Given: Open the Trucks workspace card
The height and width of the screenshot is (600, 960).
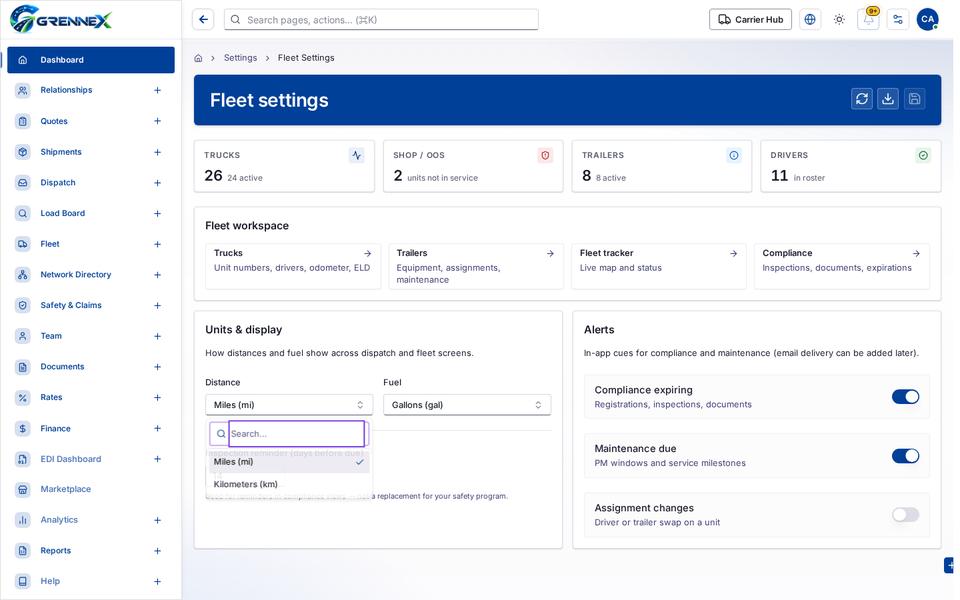Looking at the screenshot, I should [293, 266].
